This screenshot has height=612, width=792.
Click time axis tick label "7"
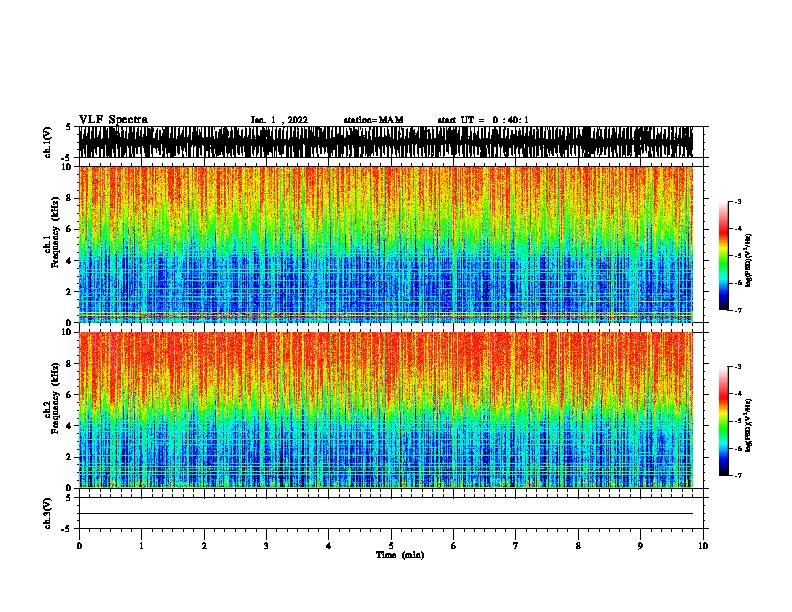516,546
